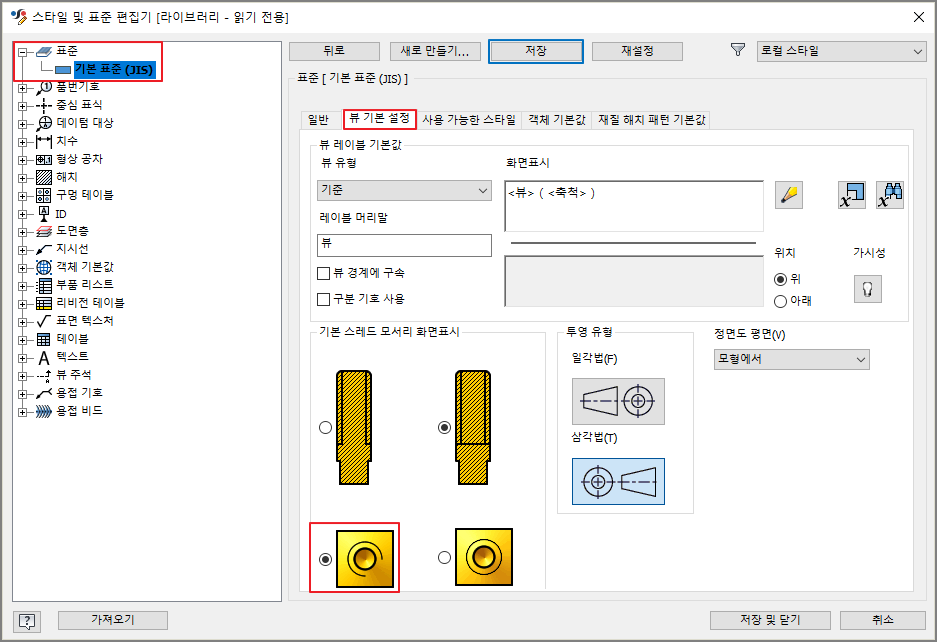This screenshot has height=642, width=937.
Task: Click the pencil edit icon next to 화면표시
Action: tap(790, 194)
